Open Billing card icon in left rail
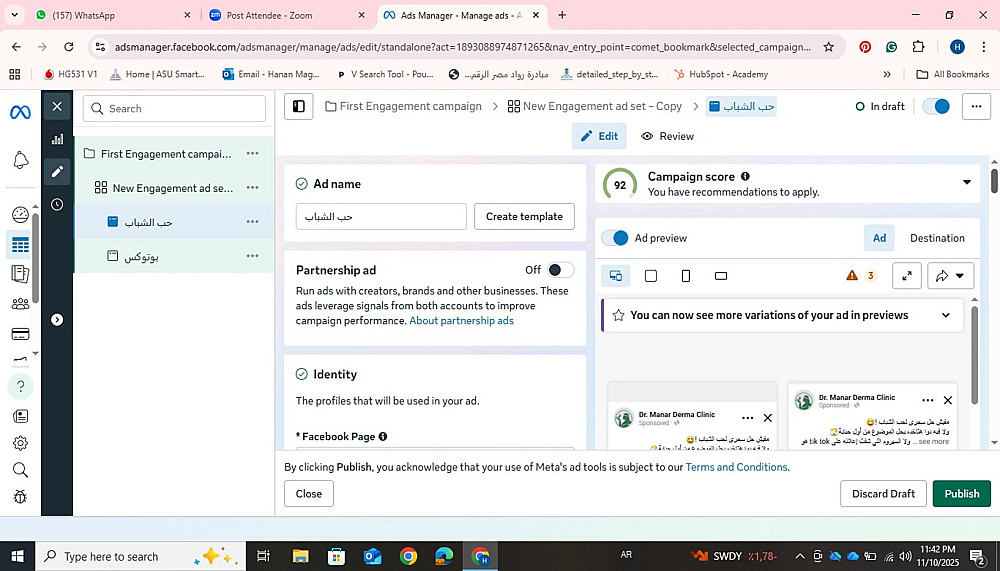The height and width of the screenshot is (571, 1000). (x=20, y=334)
